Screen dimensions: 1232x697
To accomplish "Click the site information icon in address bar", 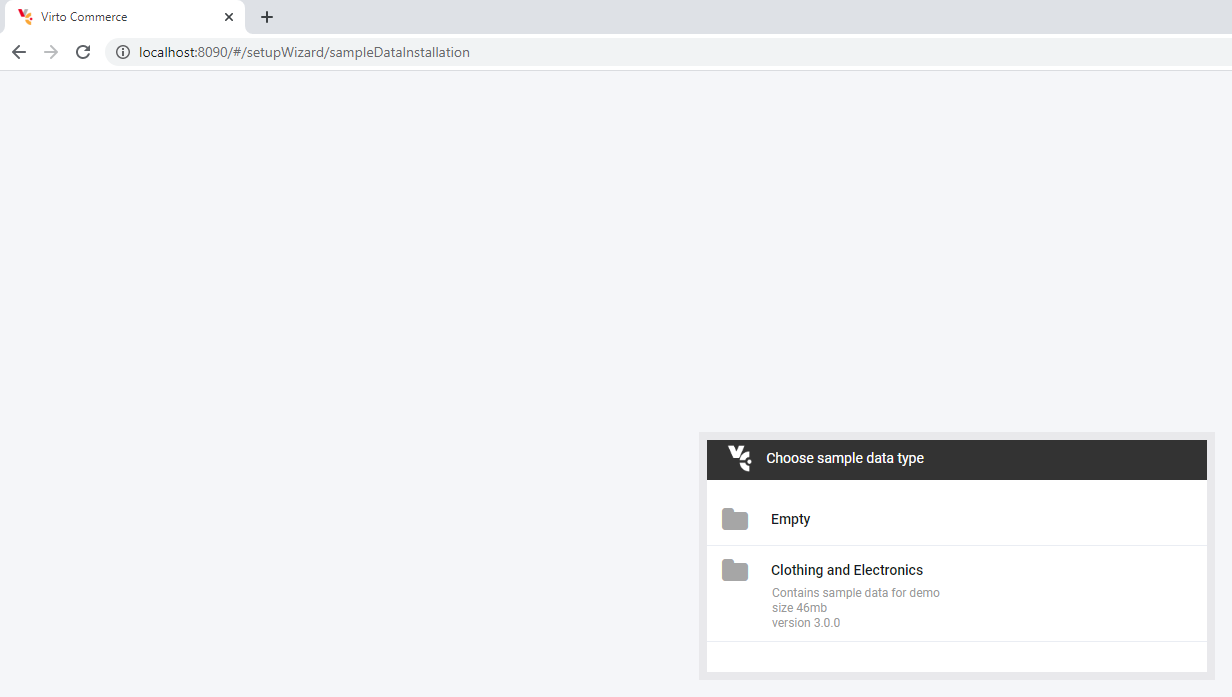I will 122,52.
